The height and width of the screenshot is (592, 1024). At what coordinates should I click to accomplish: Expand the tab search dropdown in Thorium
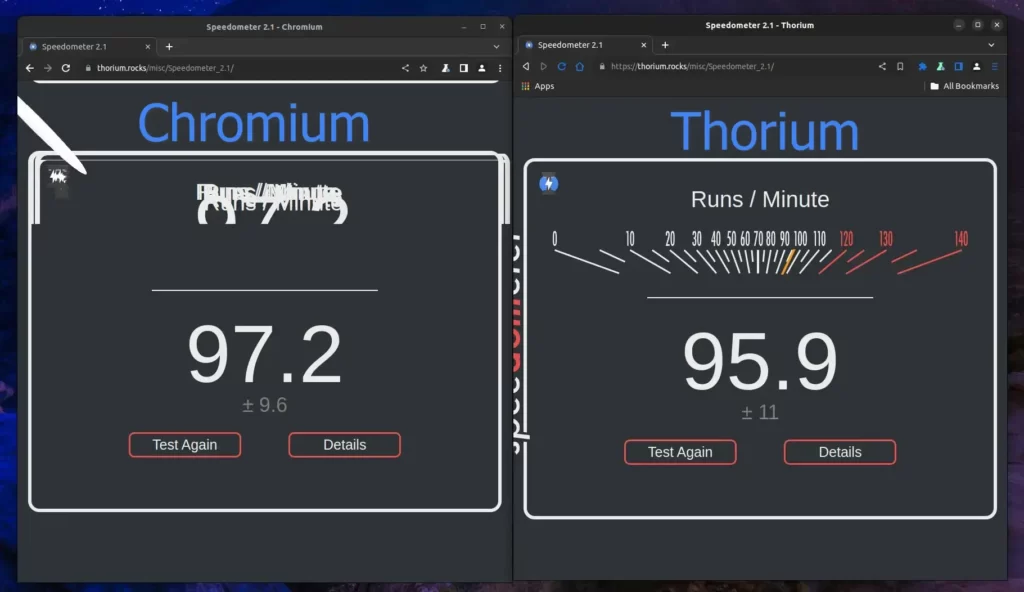coord(991,45)
